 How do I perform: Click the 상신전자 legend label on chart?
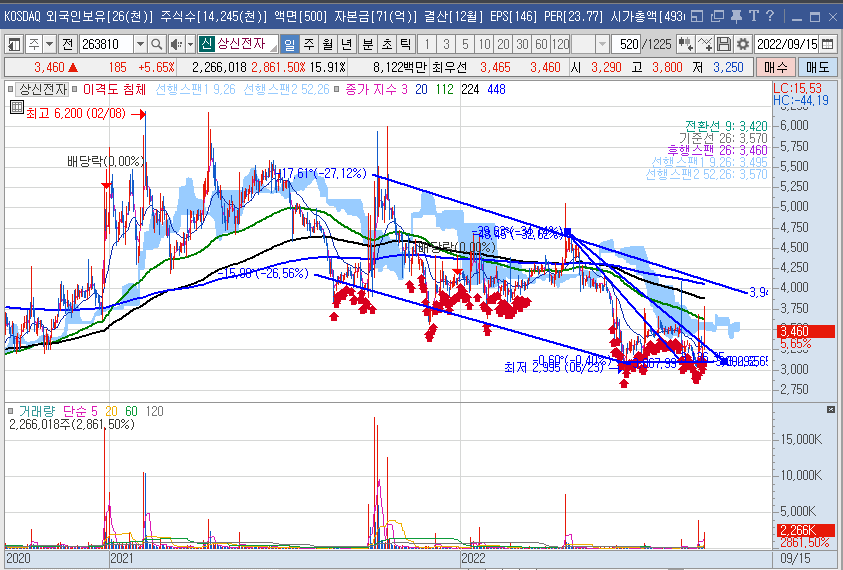click(43, 89)
